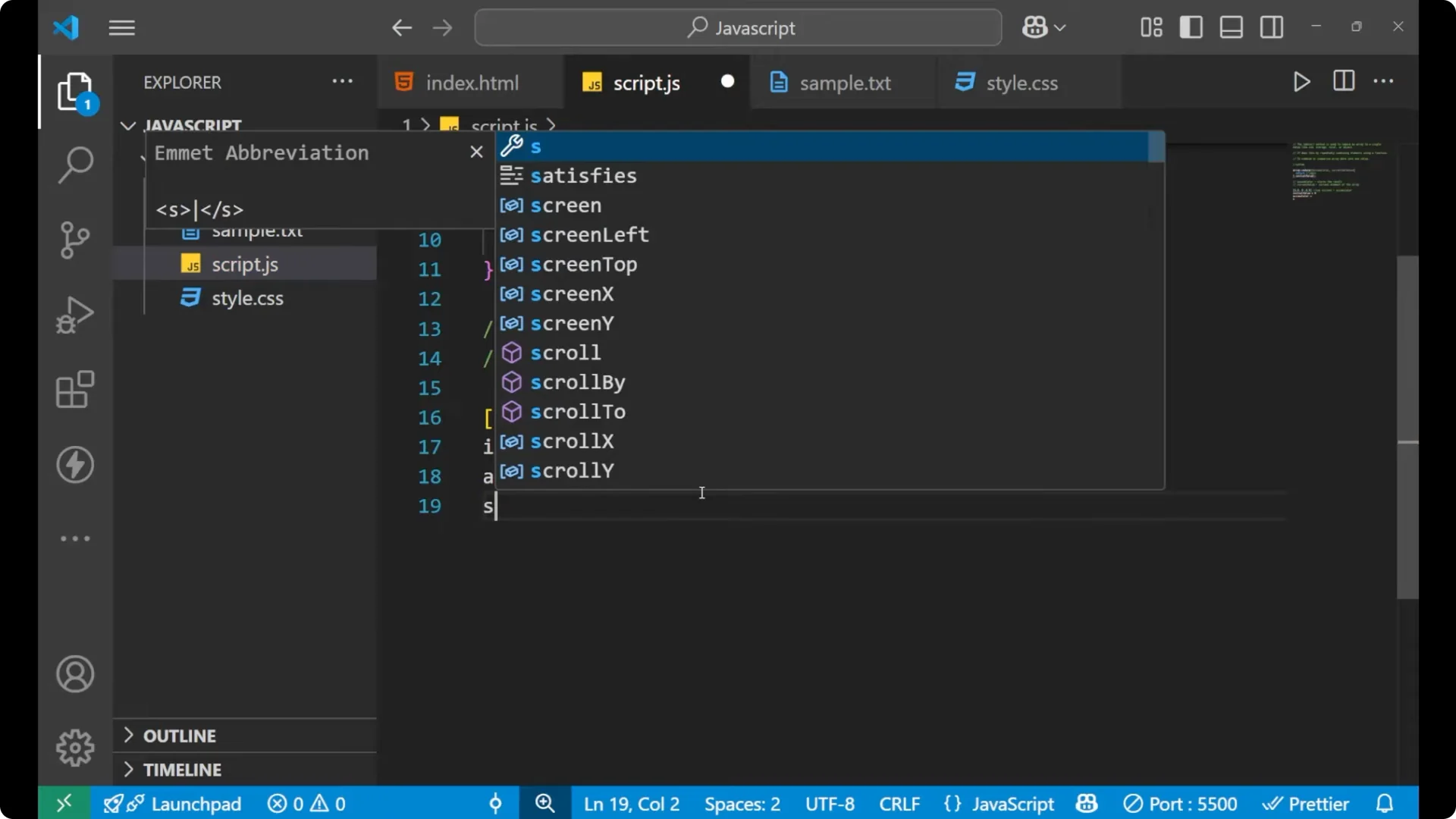Toggle the secondary side bar visibility

pyautogui.click(x=1271, y=27)
